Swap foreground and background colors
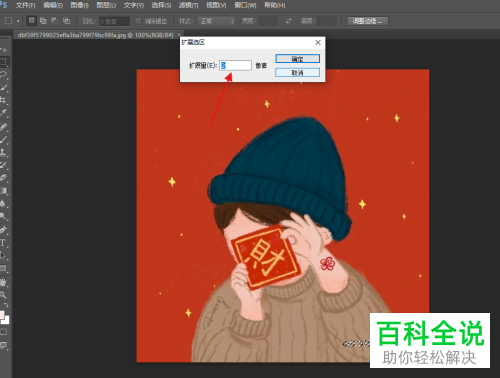 (x=6, y=305)
